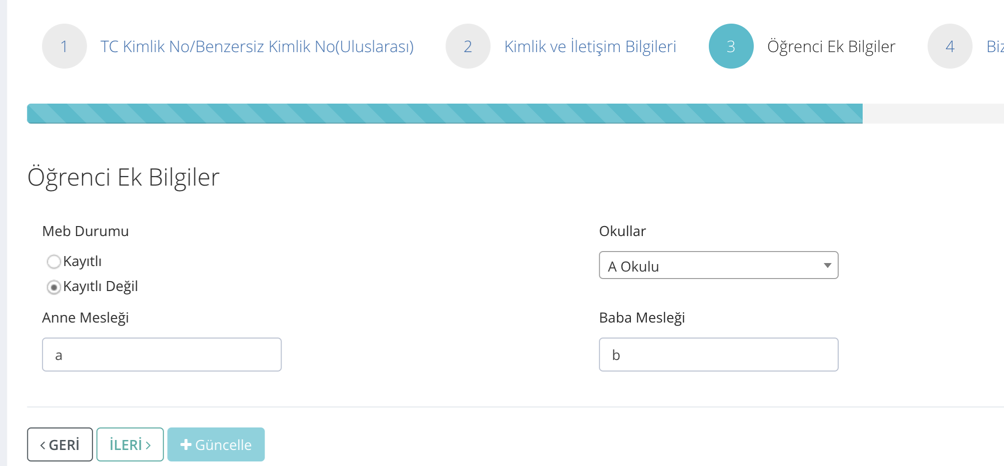This screenshot has width=1005, height=466.
Task: Click the left chevron on GERİ button
Action: click(x=43, y=445)
